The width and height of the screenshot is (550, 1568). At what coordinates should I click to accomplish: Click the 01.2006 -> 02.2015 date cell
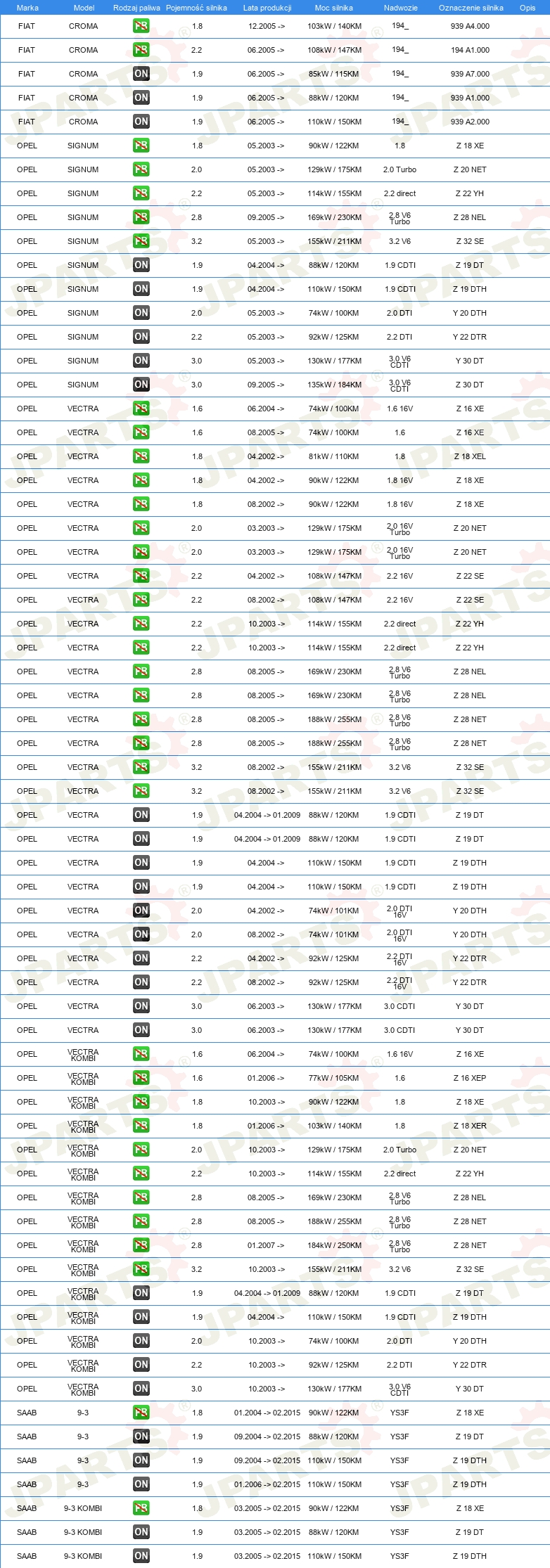[x=267, y=1484]
